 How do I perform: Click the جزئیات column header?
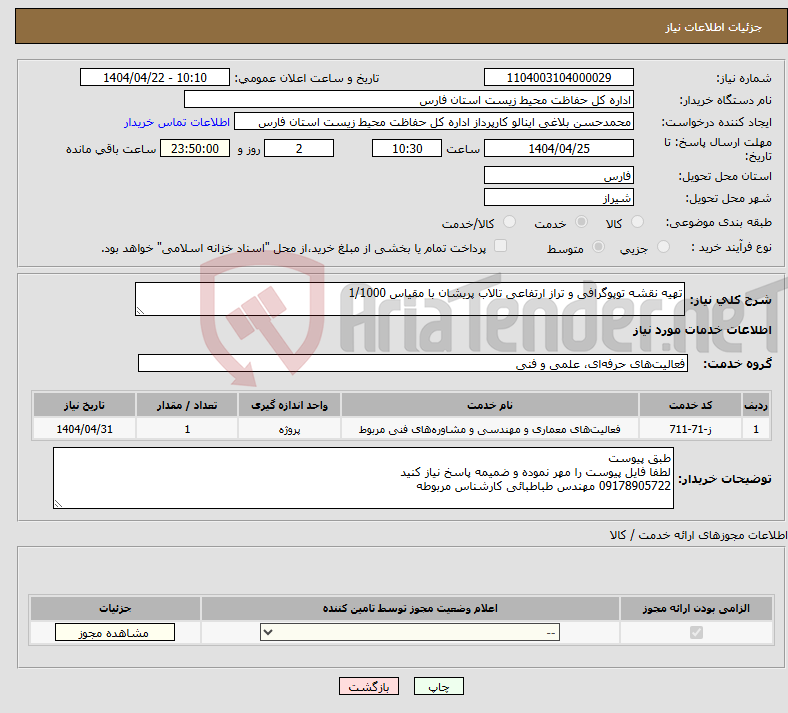pyautogui.click(x=115, y=608)
